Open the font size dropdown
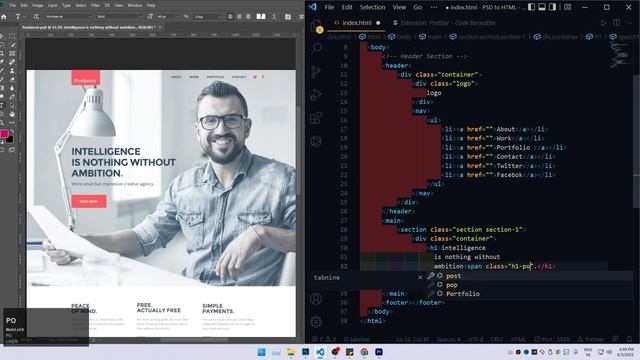Screen dimensions: 640x360 [168, 17]
